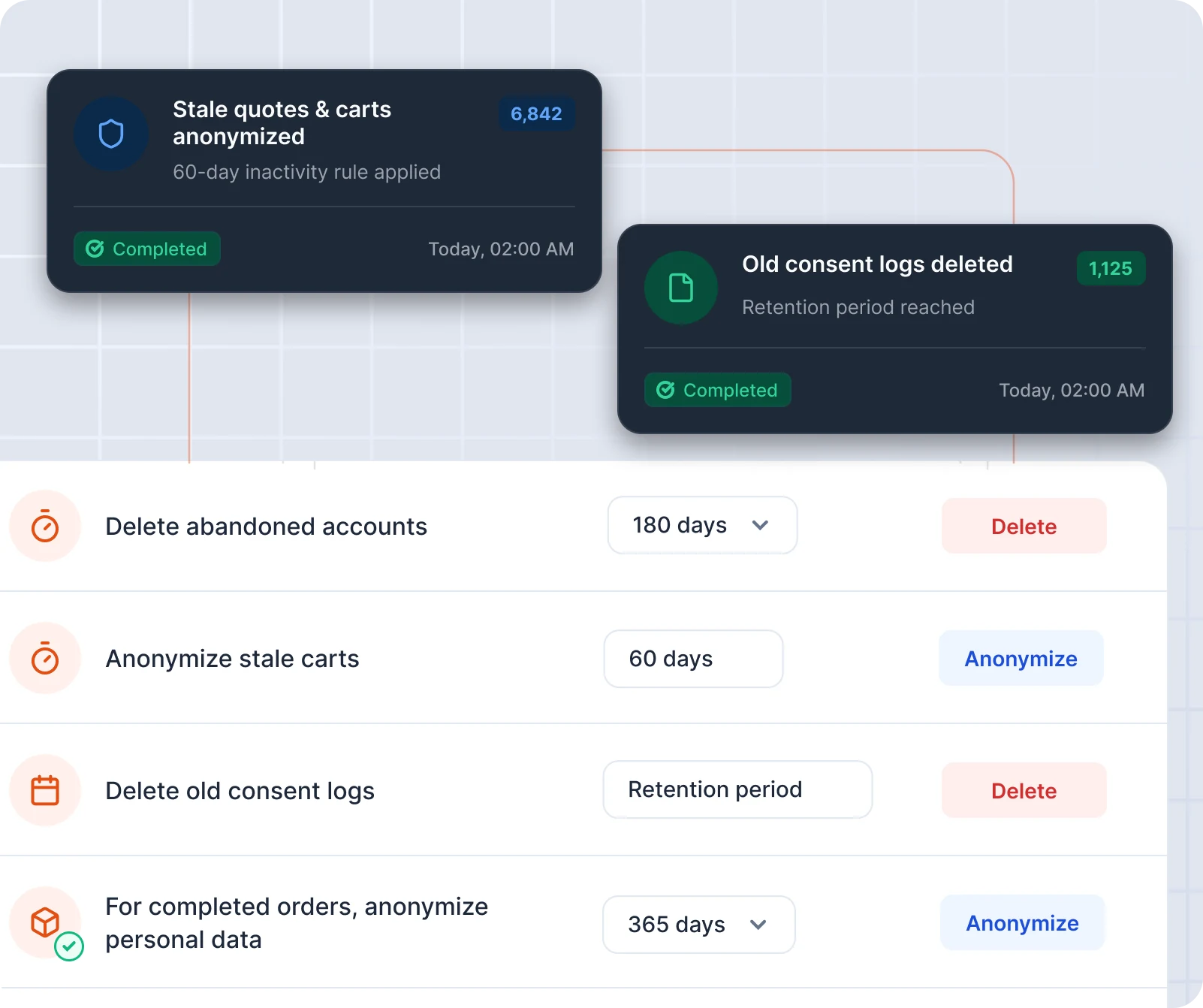
Task: Click the timer icon beside Delete abandoned accounts
Action: point(45,526)
